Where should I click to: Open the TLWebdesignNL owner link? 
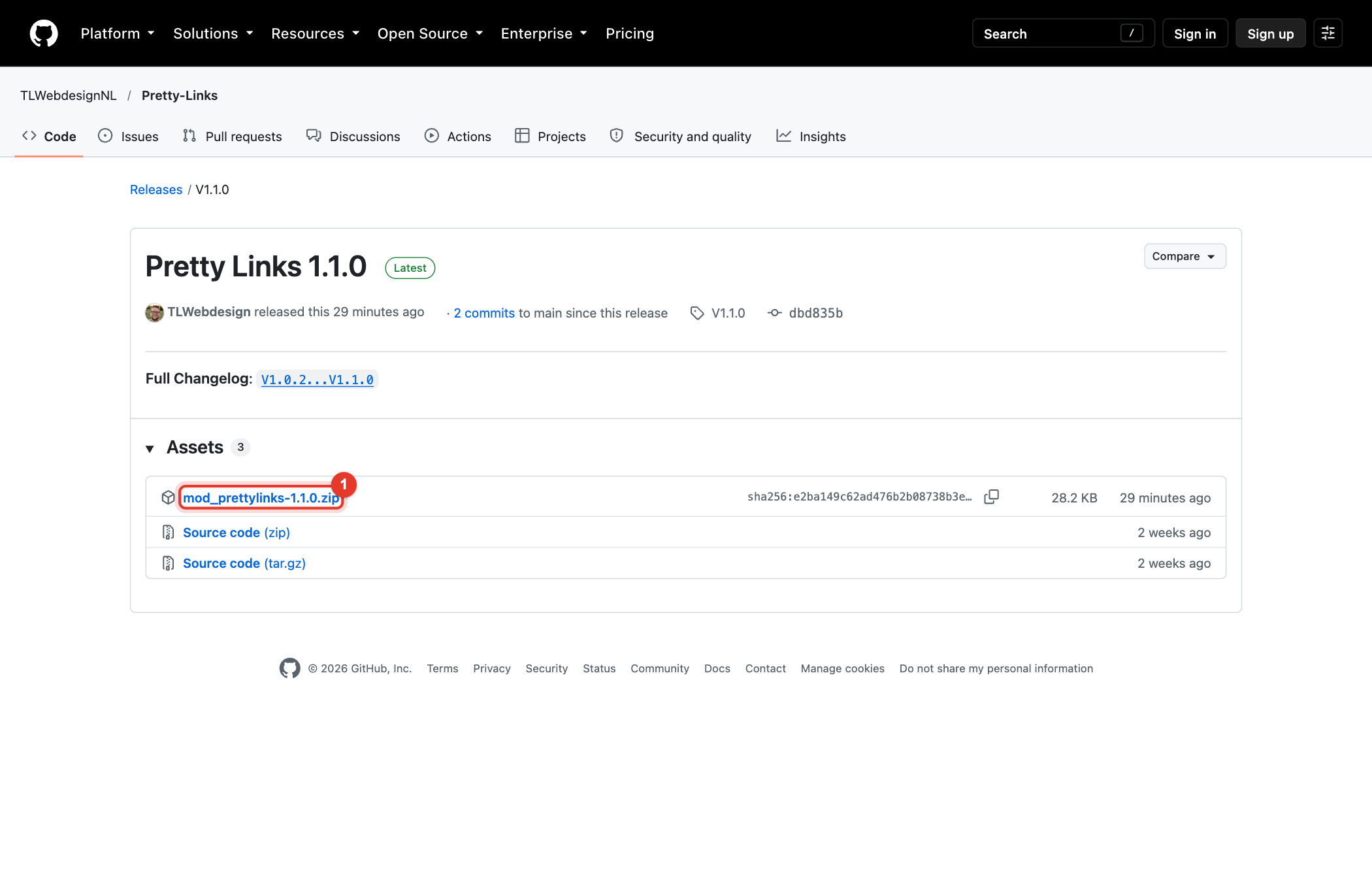[69, 95]
